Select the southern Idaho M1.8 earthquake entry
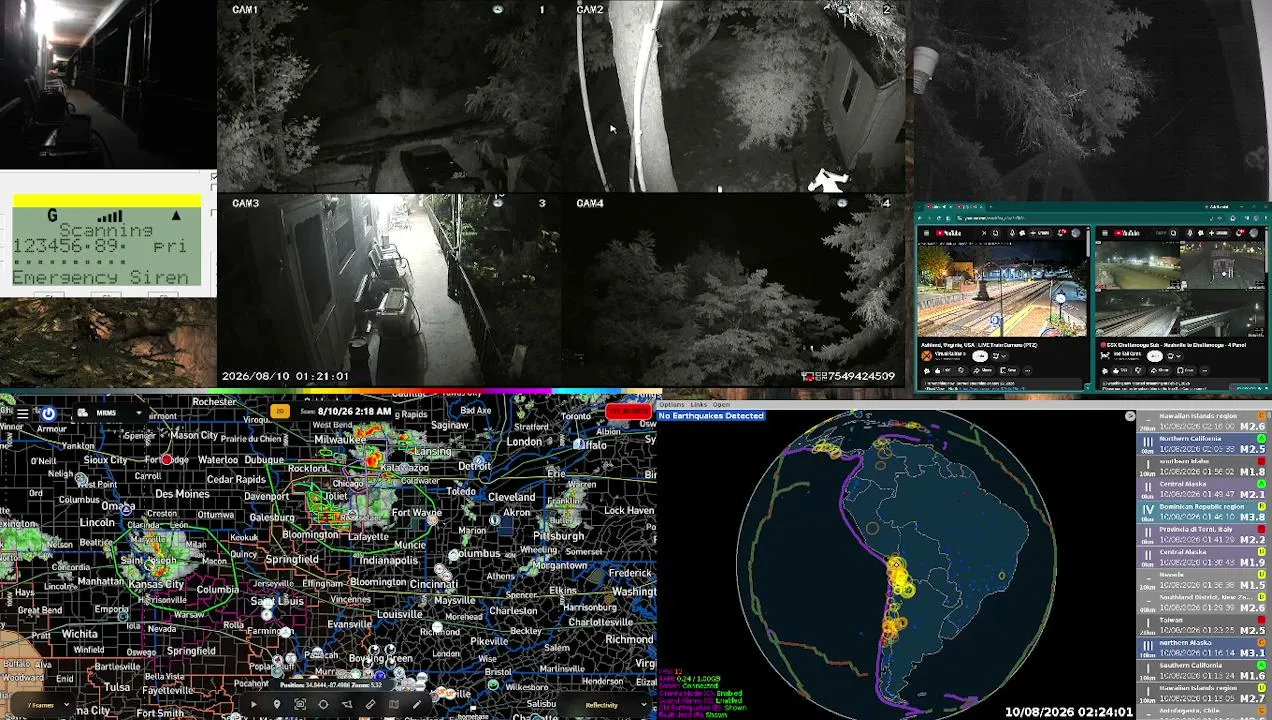This screenshot has height=720, width=1272. tap(1203, 467)
